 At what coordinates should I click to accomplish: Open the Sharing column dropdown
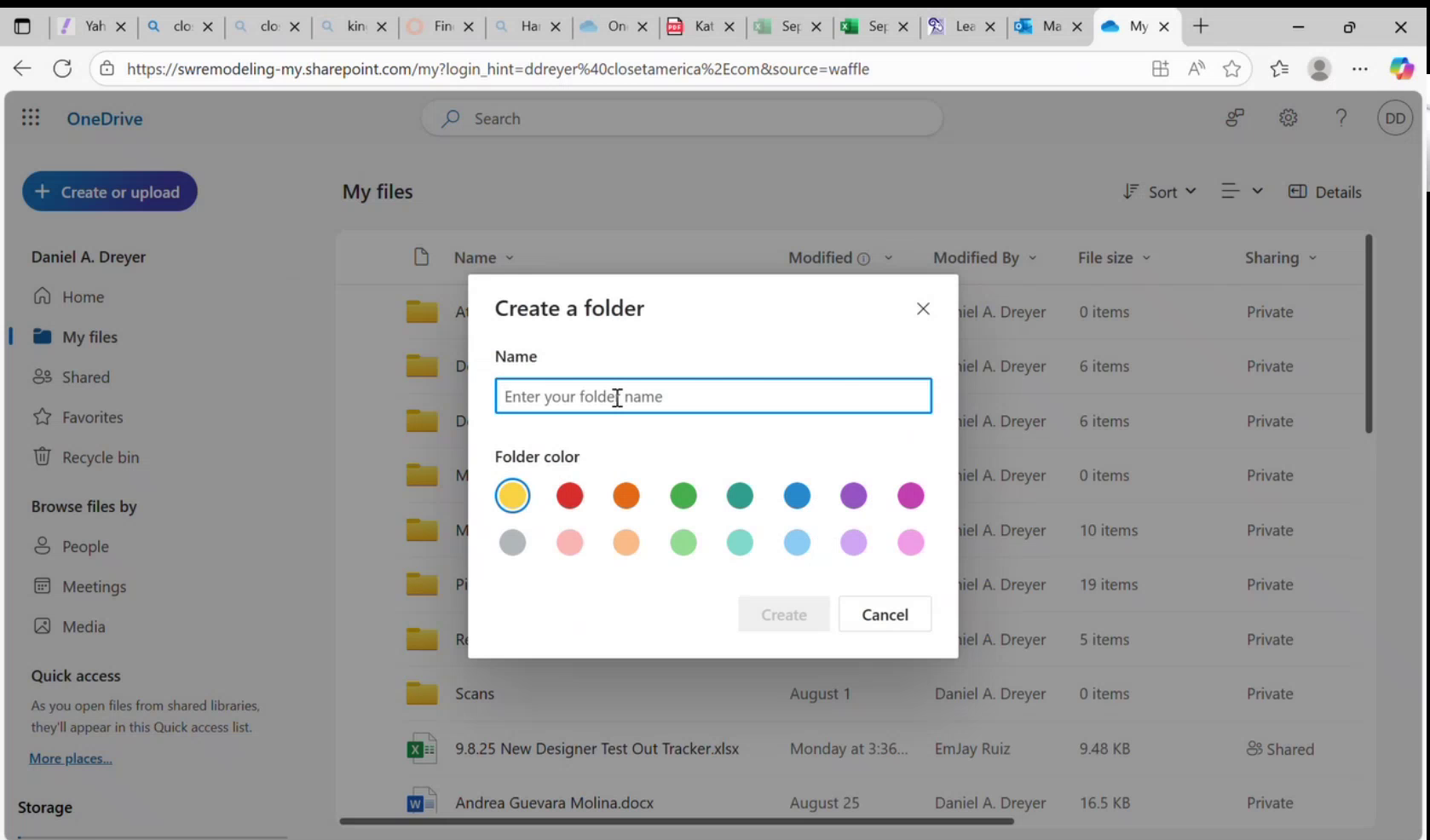click(x=1312, y=257)
